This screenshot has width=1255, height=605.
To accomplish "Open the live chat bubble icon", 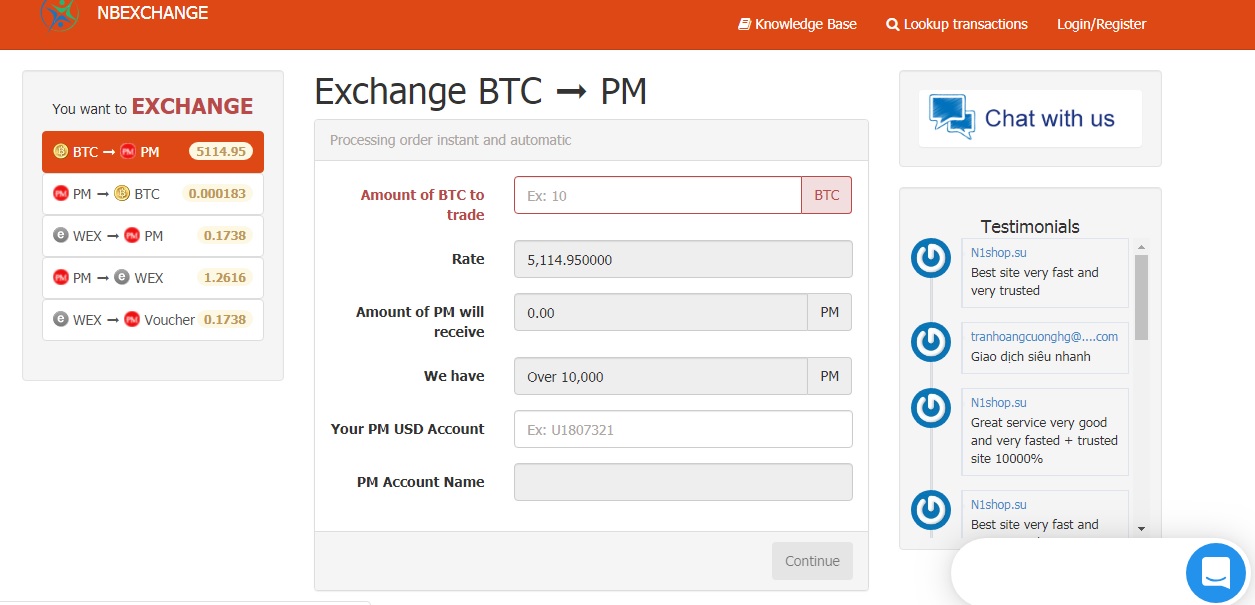I will point(1215,573).
